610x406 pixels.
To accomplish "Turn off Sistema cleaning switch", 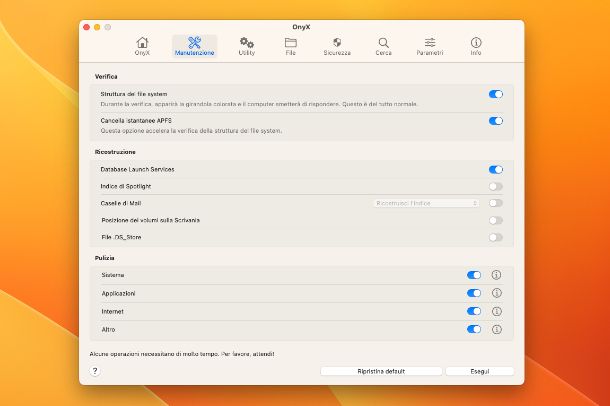I will point(474,275).
